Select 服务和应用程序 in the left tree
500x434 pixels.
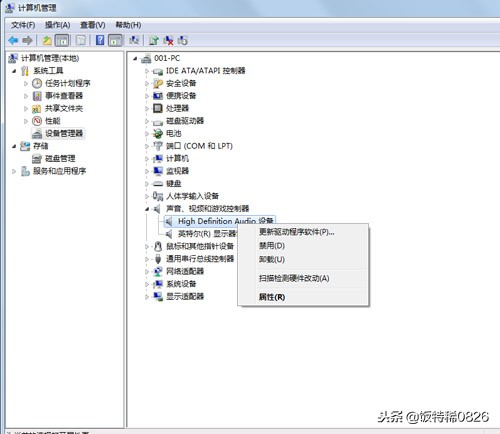59,171
